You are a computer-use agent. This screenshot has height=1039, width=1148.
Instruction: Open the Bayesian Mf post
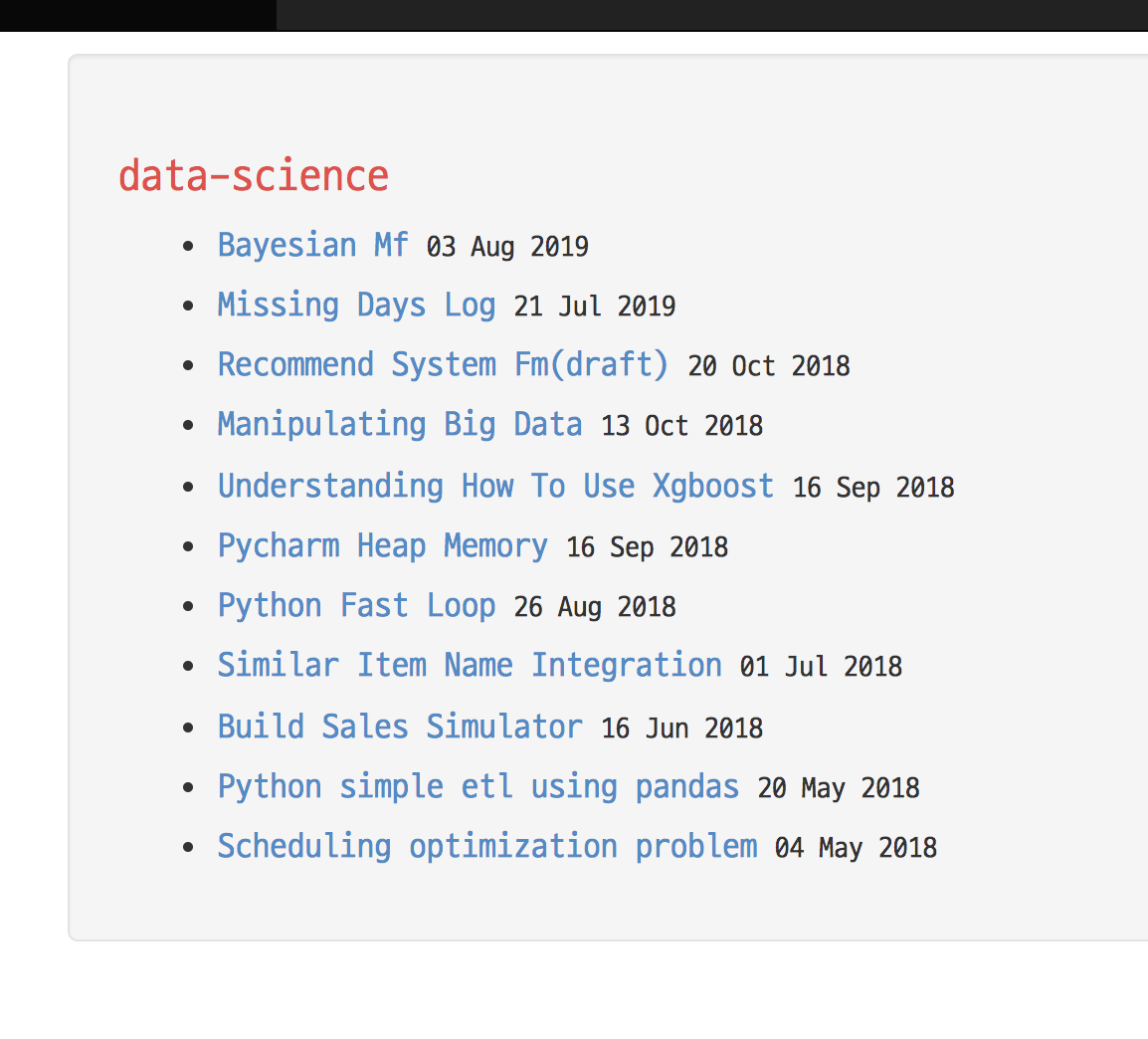point(312,245)
